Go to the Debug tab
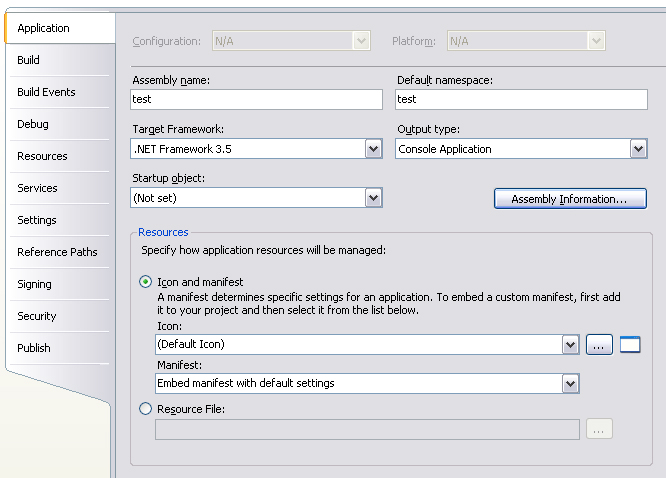666x478 pixels. 33,124
